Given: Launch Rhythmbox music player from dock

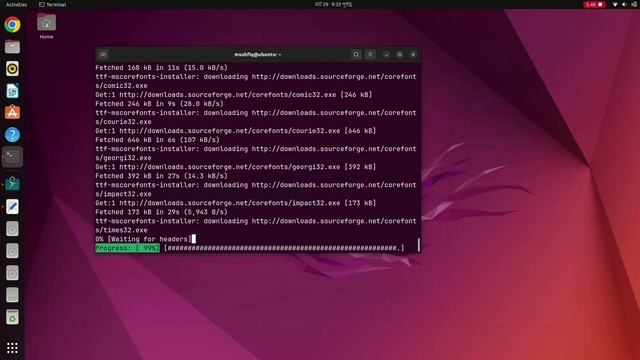Looking at the screenshot, I should pos(12,69).
